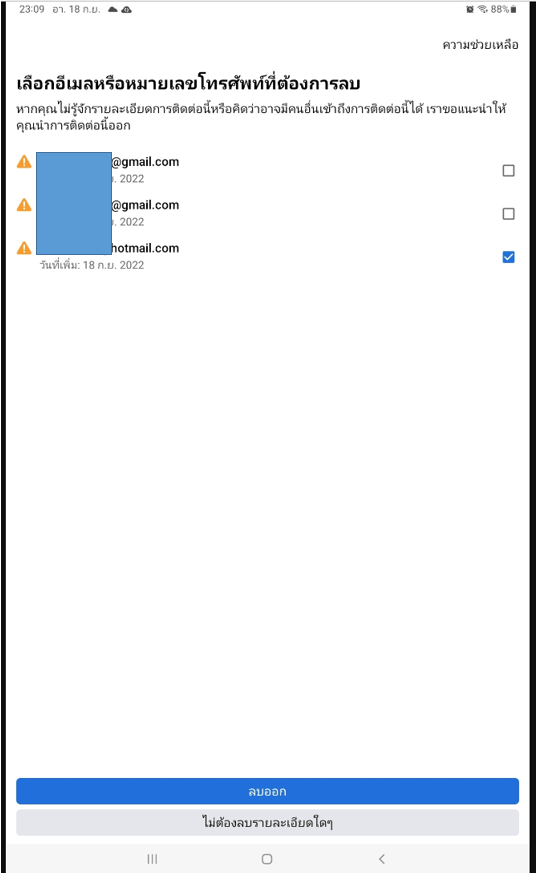Click warning icon beside hotmail address
This screenshot has width=536, height=873.
(x=24, y=248)
